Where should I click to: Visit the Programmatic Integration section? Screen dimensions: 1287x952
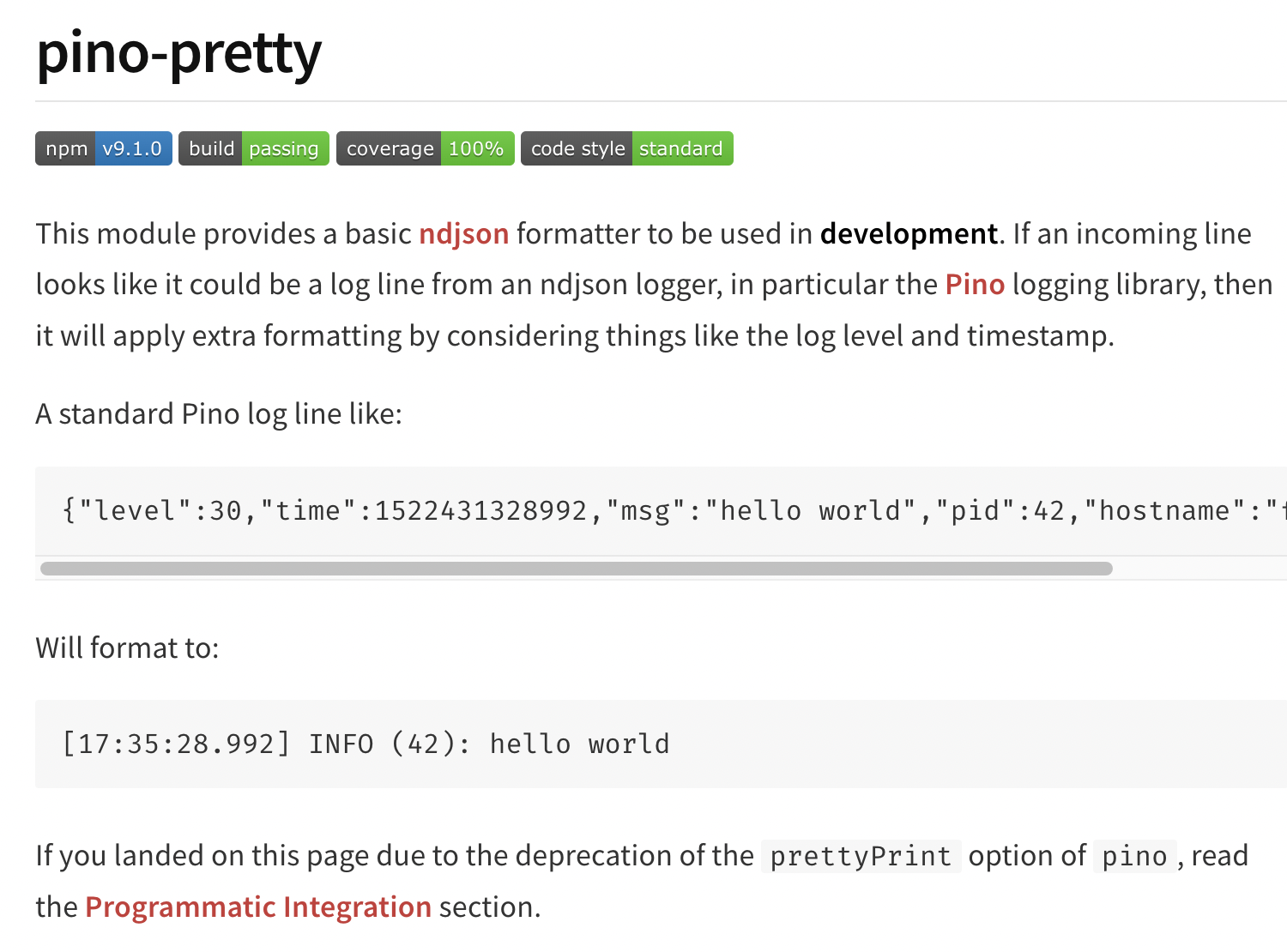(x=258, y=907)
